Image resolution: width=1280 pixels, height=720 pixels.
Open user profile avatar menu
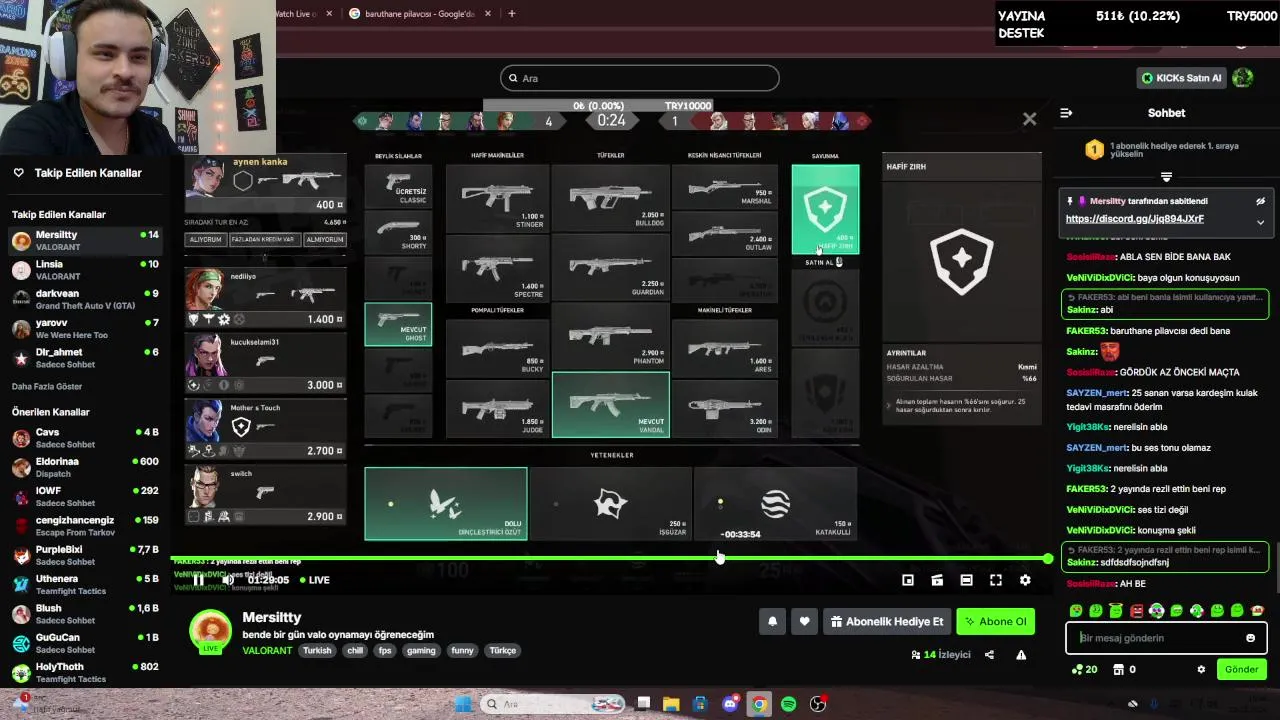point(1243,78)
